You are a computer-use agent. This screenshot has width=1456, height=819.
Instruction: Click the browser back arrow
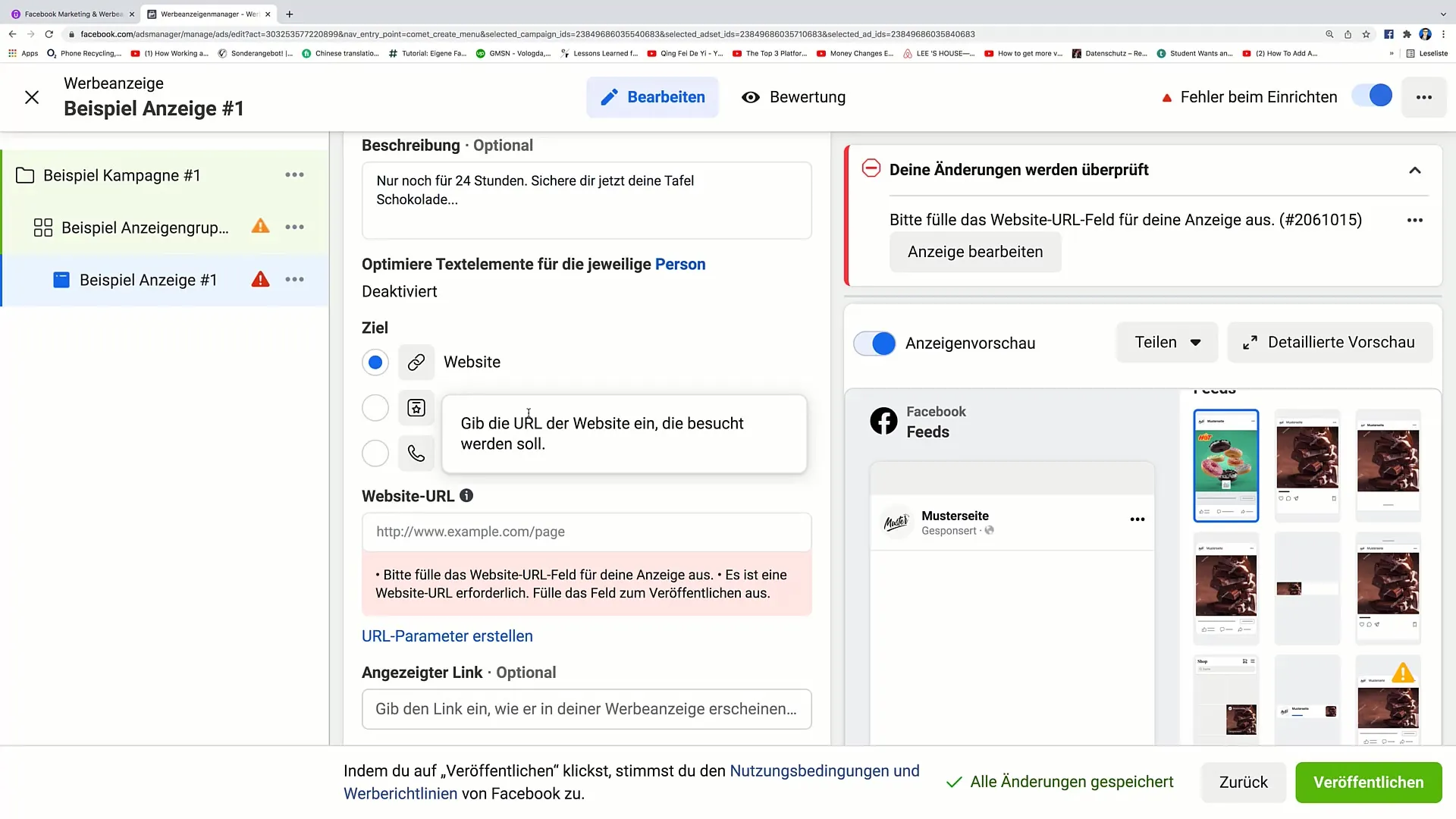point(12,34)
